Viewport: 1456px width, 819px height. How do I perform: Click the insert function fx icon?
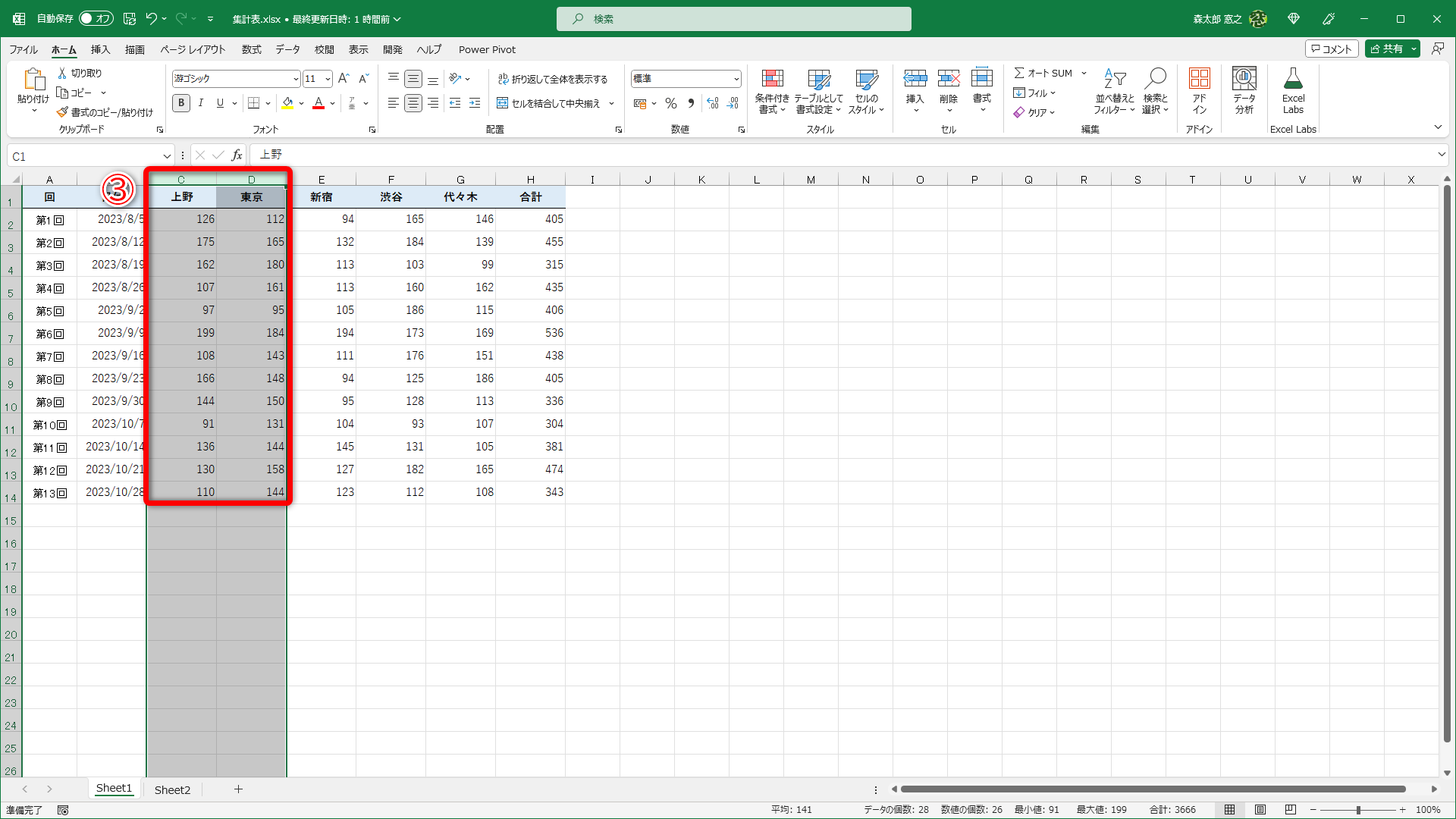click(237, 155)
